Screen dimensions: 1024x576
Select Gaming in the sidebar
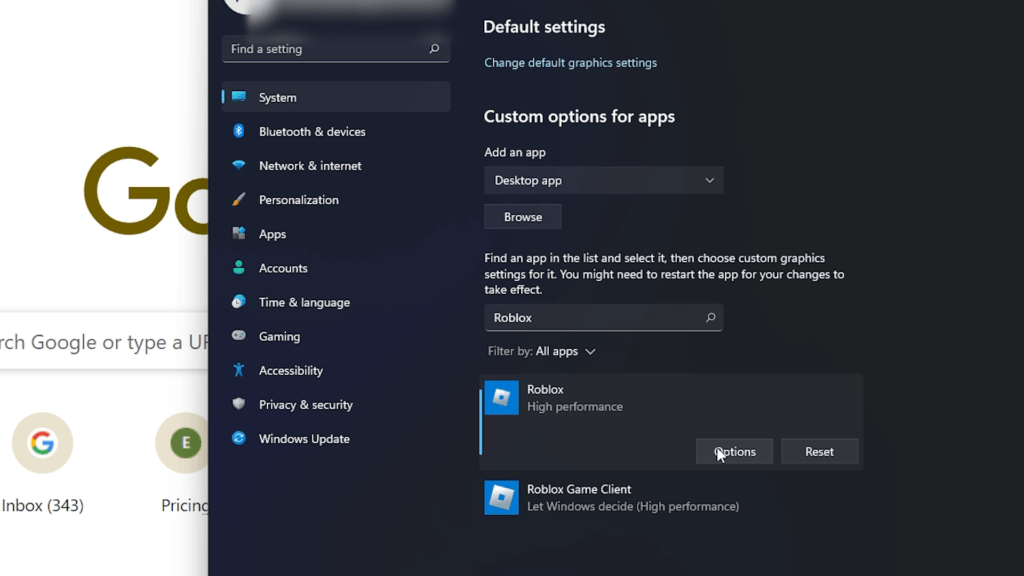point(336,336)
